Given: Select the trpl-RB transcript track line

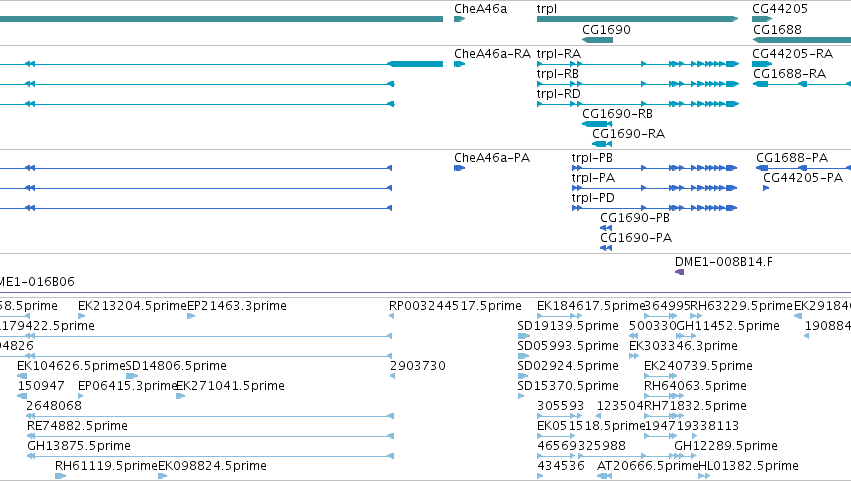Looking at the screenshot, I should [x=638, y=84].
